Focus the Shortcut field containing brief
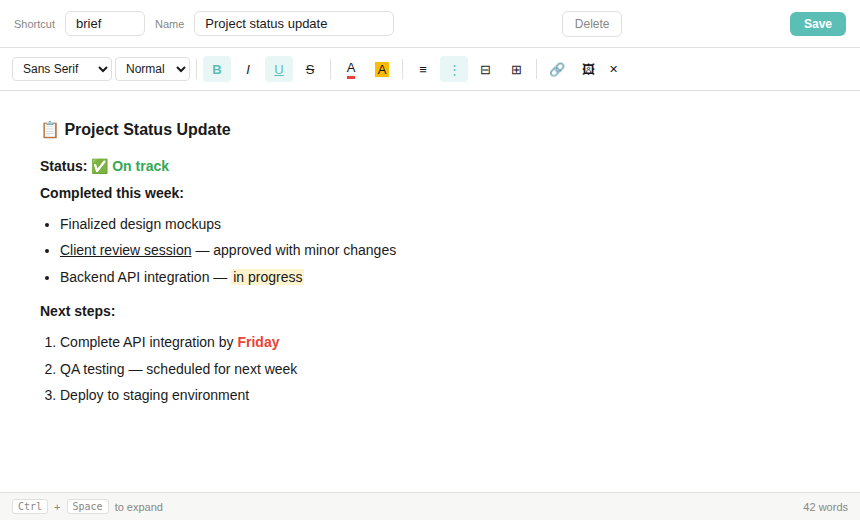 click(105, 24)
